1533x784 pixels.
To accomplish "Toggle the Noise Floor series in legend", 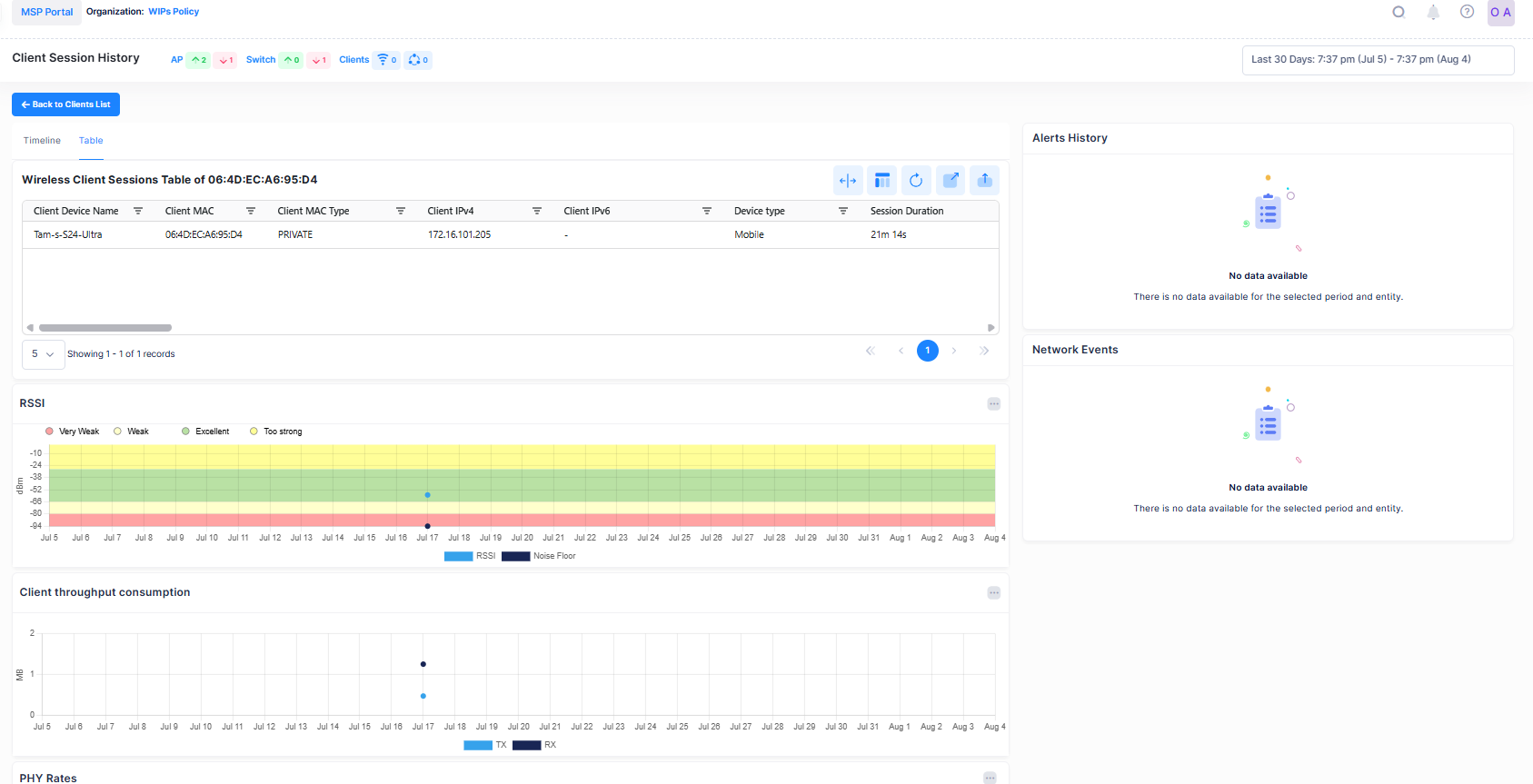I will pos(539,556).
